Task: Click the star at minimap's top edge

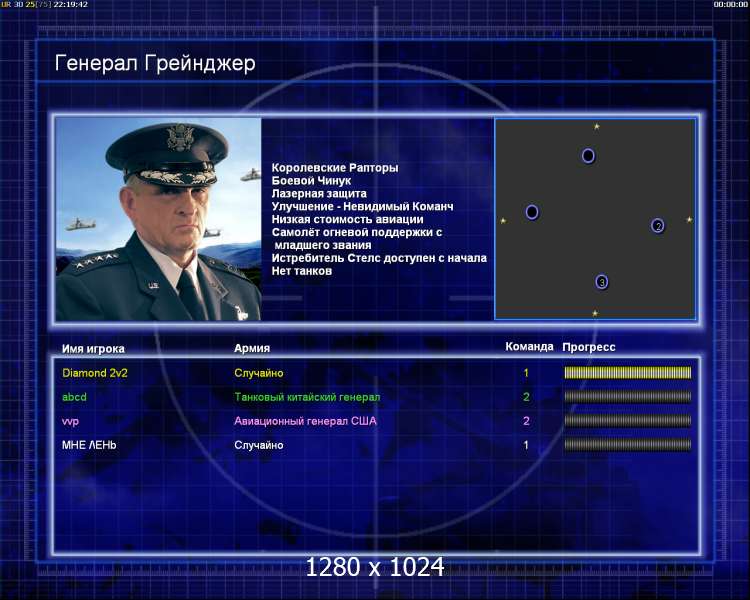Action: click(596, 127)
